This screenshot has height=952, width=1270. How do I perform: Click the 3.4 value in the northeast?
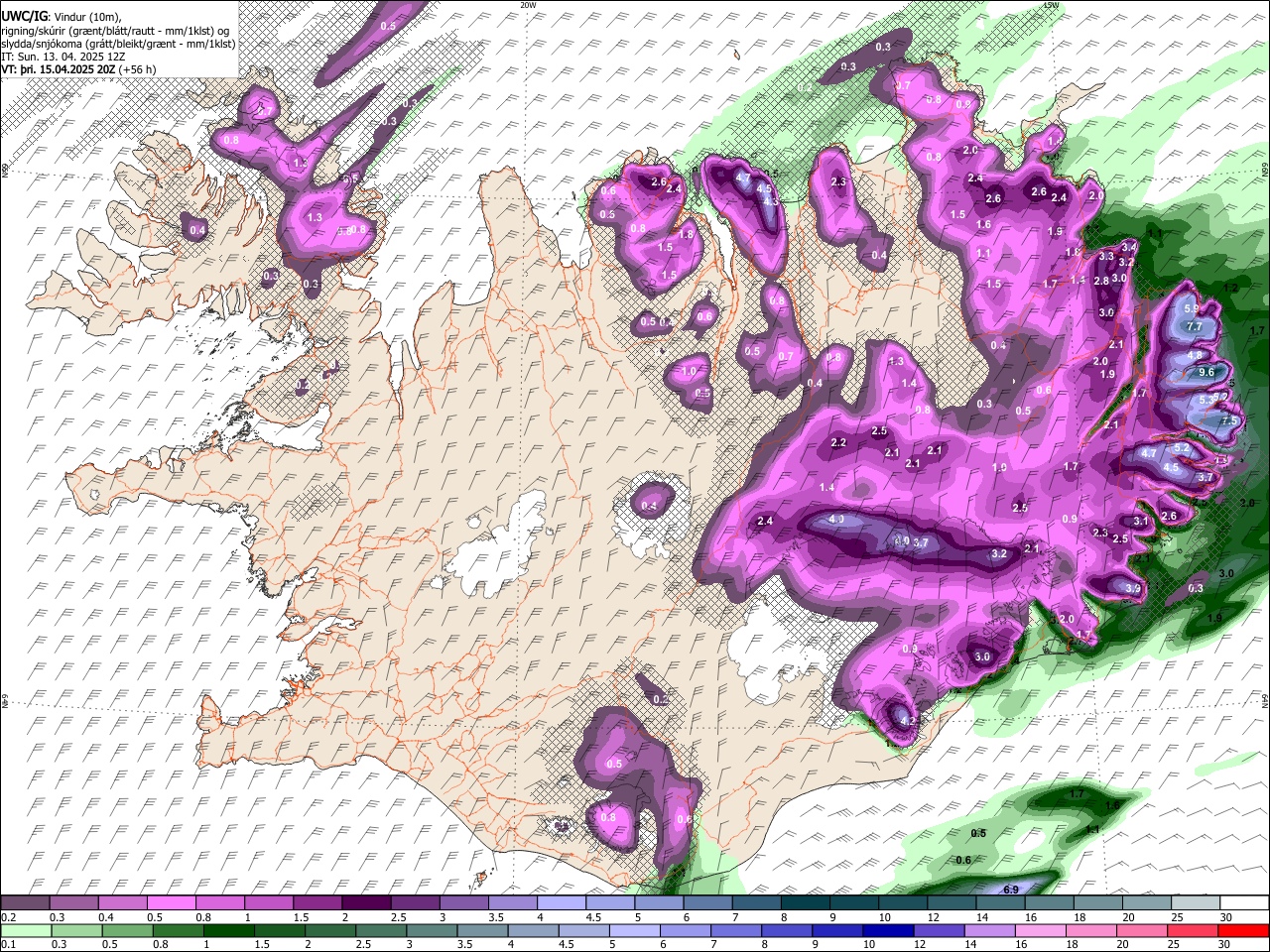[1129, 246]
